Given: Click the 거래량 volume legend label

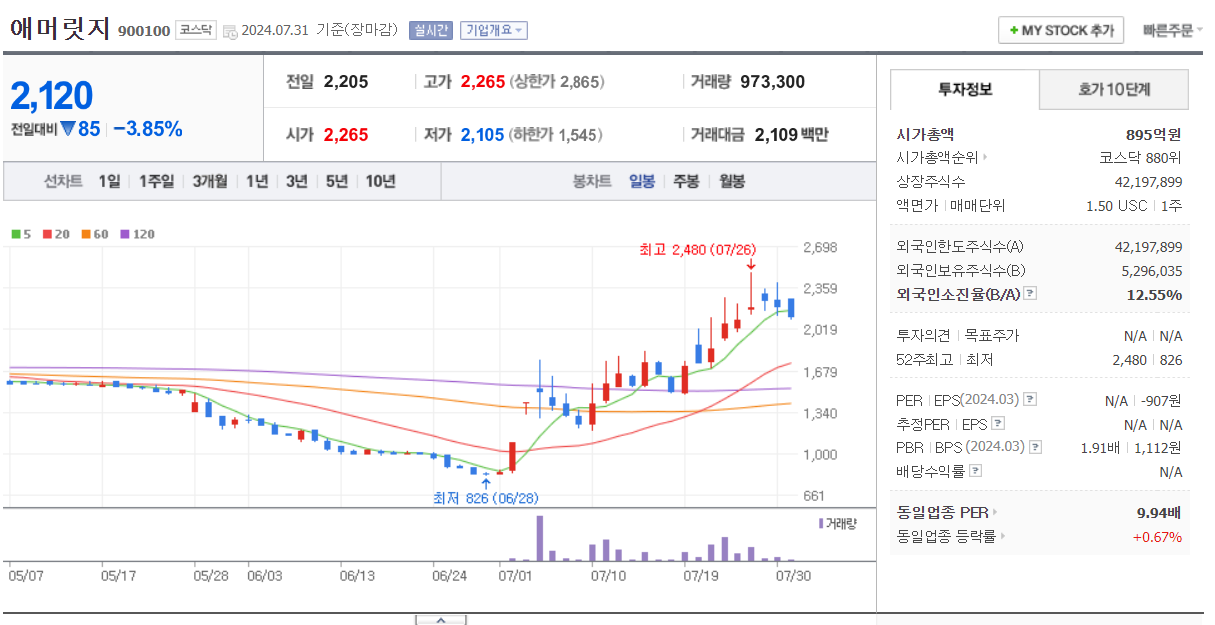Looking at the screenshot, I should [x=838, y=523].
